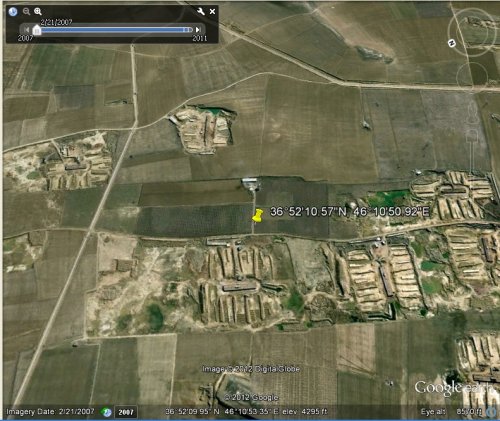Viewport: 500px width, 421px height.
Task: Click the 2007 historical imagery button
Action: click(126, 412)
